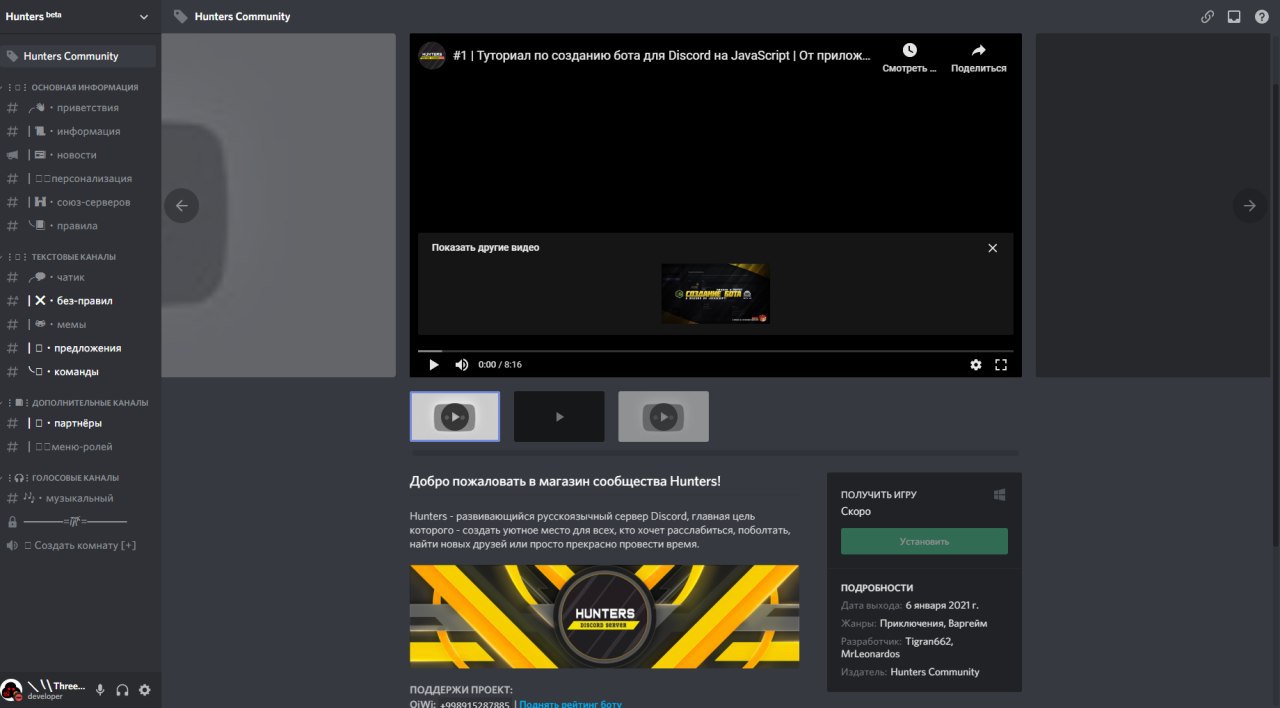Click the hash icon beside приветствия
This screenshot has width=1280, height=708.
click(13, 108)
